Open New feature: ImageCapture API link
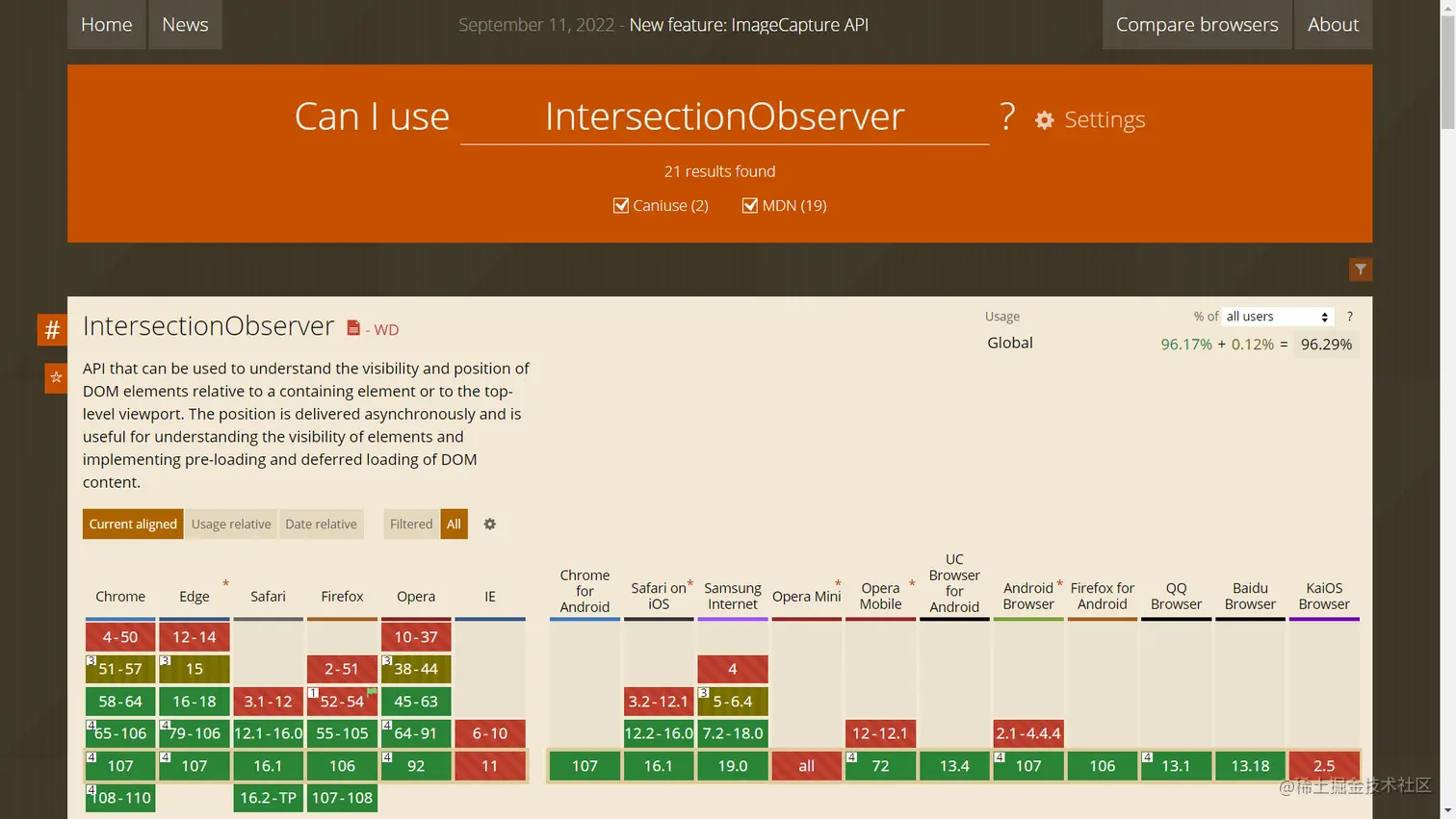 748,25
